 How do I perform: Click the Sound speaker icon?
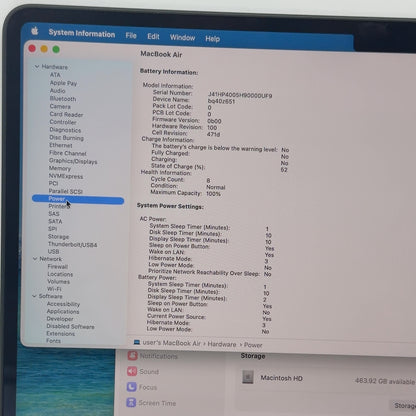pyautogui.click(x=132, y=371)
